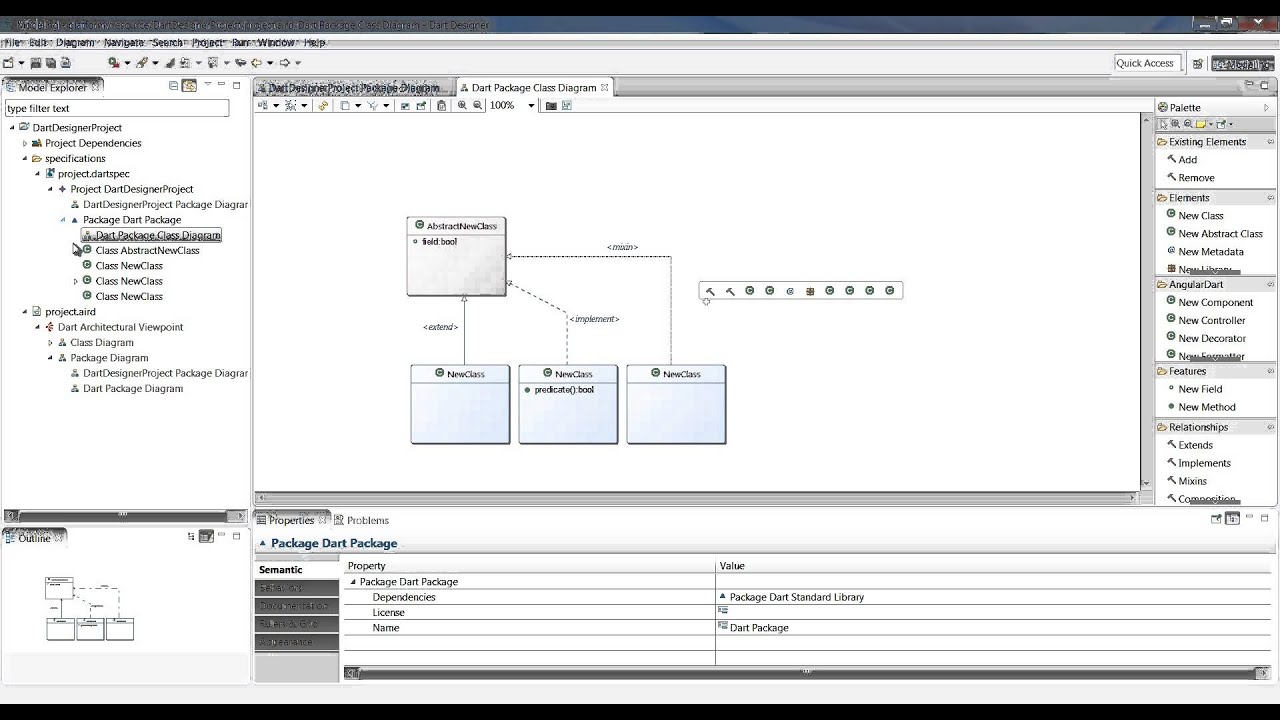Screen dimensions: 1280x720
Task: Click the Back navigation arrow in toolbar
Action: [256, 63]
